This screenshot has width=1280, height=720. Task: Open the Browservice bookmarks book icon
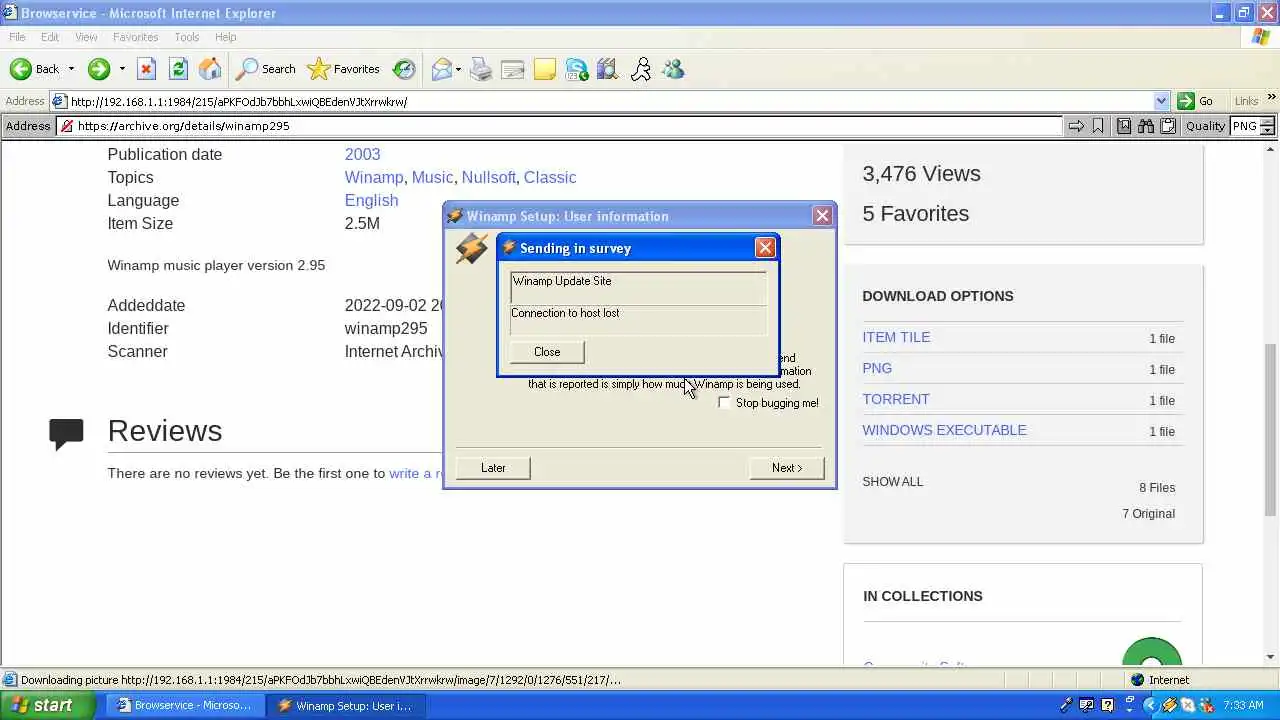point(1124,126)
